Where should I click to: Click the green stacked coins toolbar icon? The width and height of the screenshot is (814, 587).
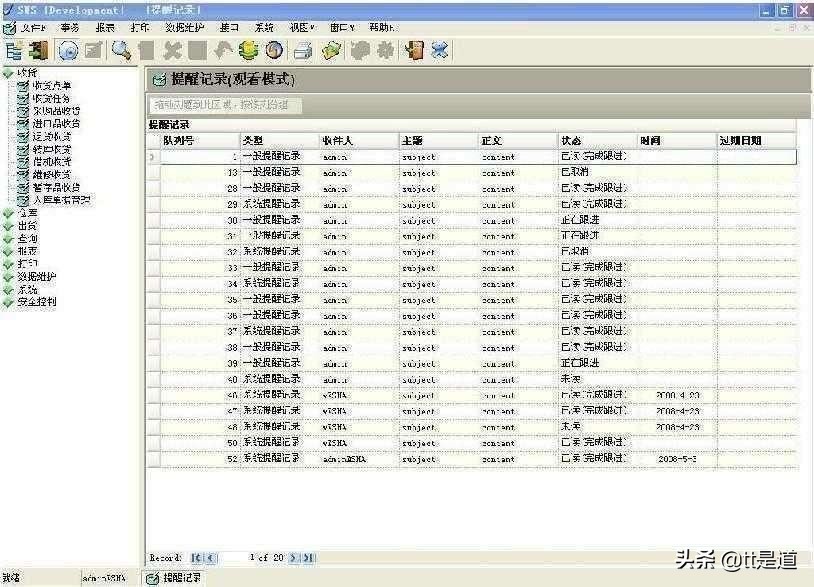pyautogui.click(x=249, y=50)
